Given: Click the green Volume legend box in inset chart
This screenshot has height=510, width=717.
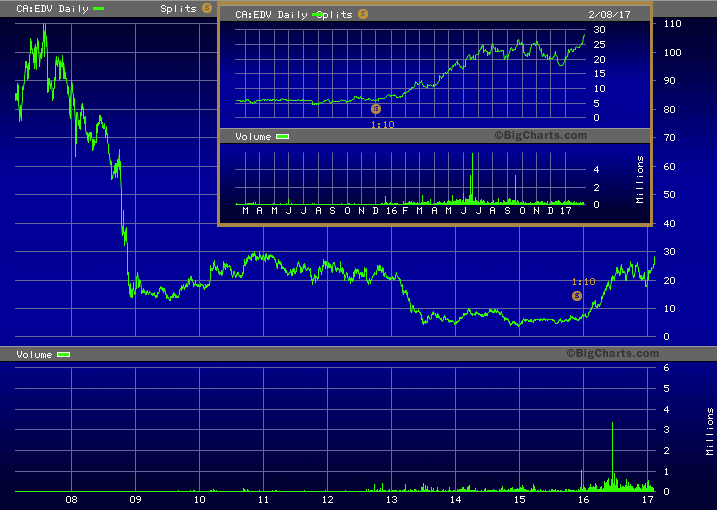Looking at the screenshot, I should (283, 136).
